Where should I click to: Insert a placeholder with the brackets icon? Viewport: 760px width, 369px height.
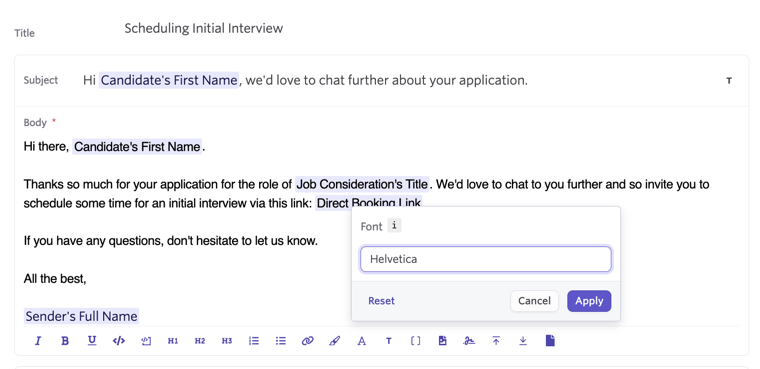415,341
